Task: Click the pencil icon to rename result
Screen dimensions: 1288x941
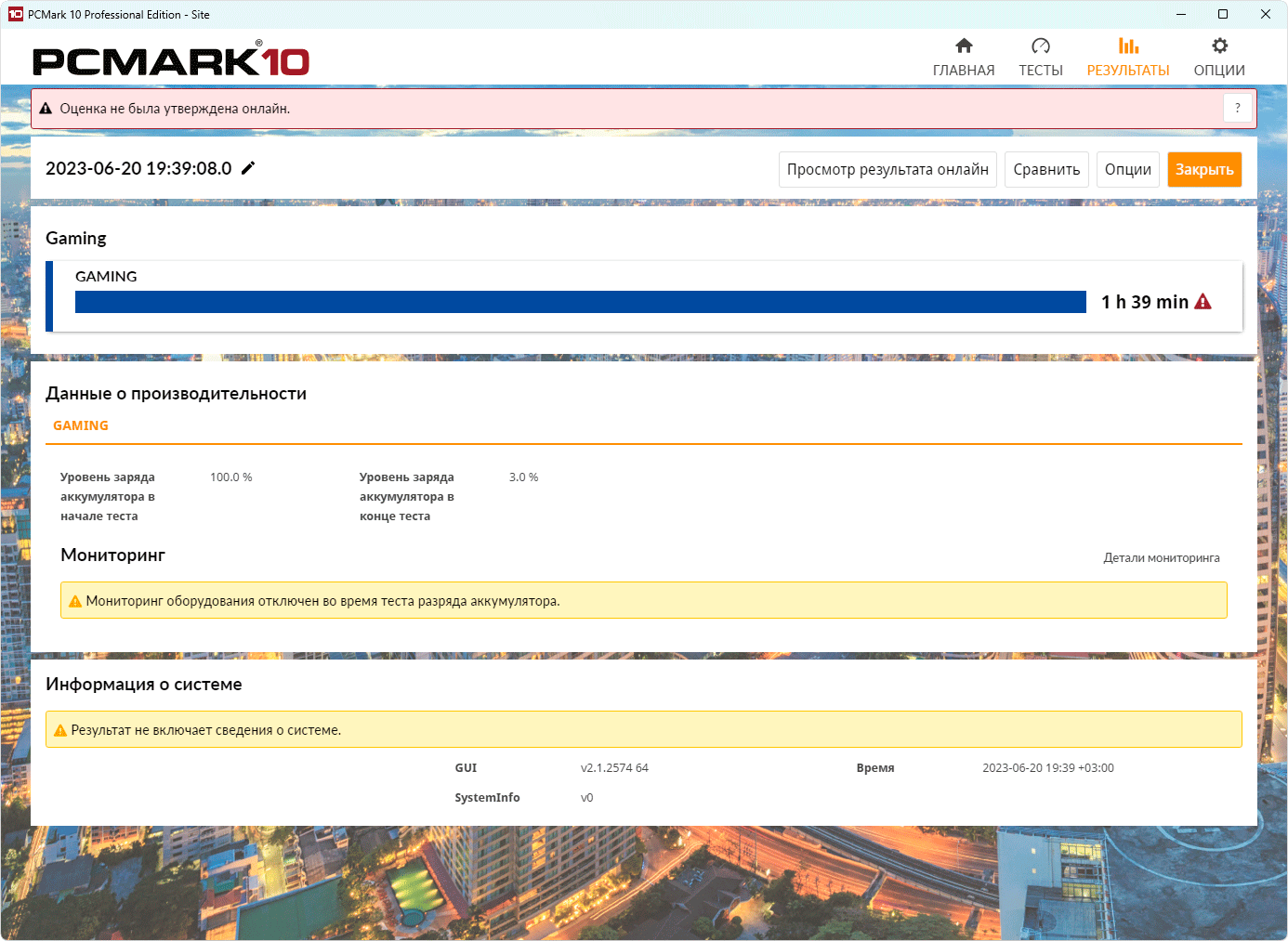Action: click(248, 168)
